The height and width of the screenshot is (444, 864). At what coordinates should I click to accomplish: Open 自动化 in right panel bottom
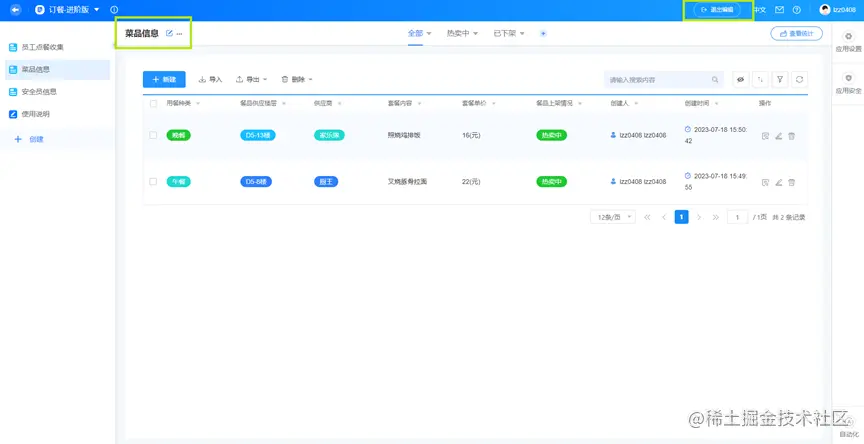(x=847, y=427)
